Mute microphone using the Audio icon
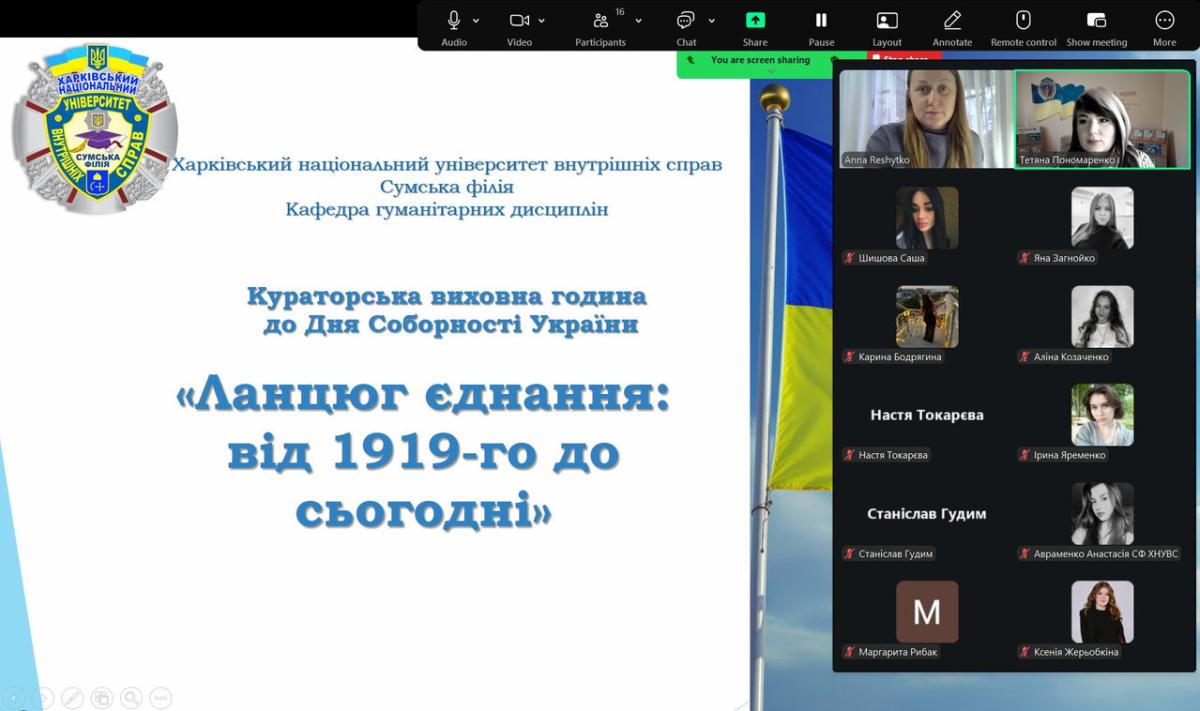The width and height of the screenshot is (1200, 711). [x=454, y=21]
